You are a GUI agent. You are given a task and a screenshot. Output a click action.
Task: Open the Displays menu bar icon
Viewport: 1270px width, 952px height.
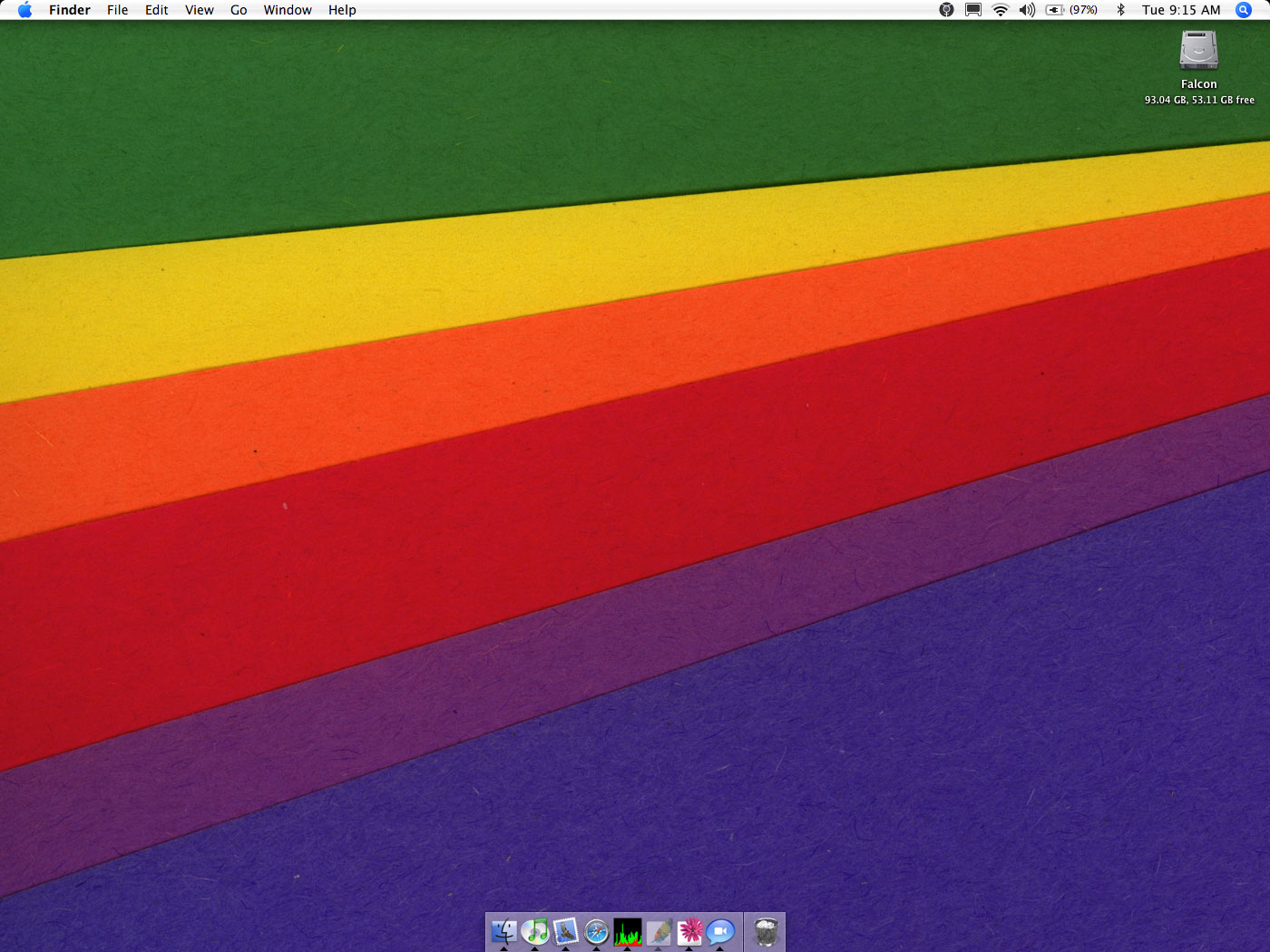[x=973, y=10]
